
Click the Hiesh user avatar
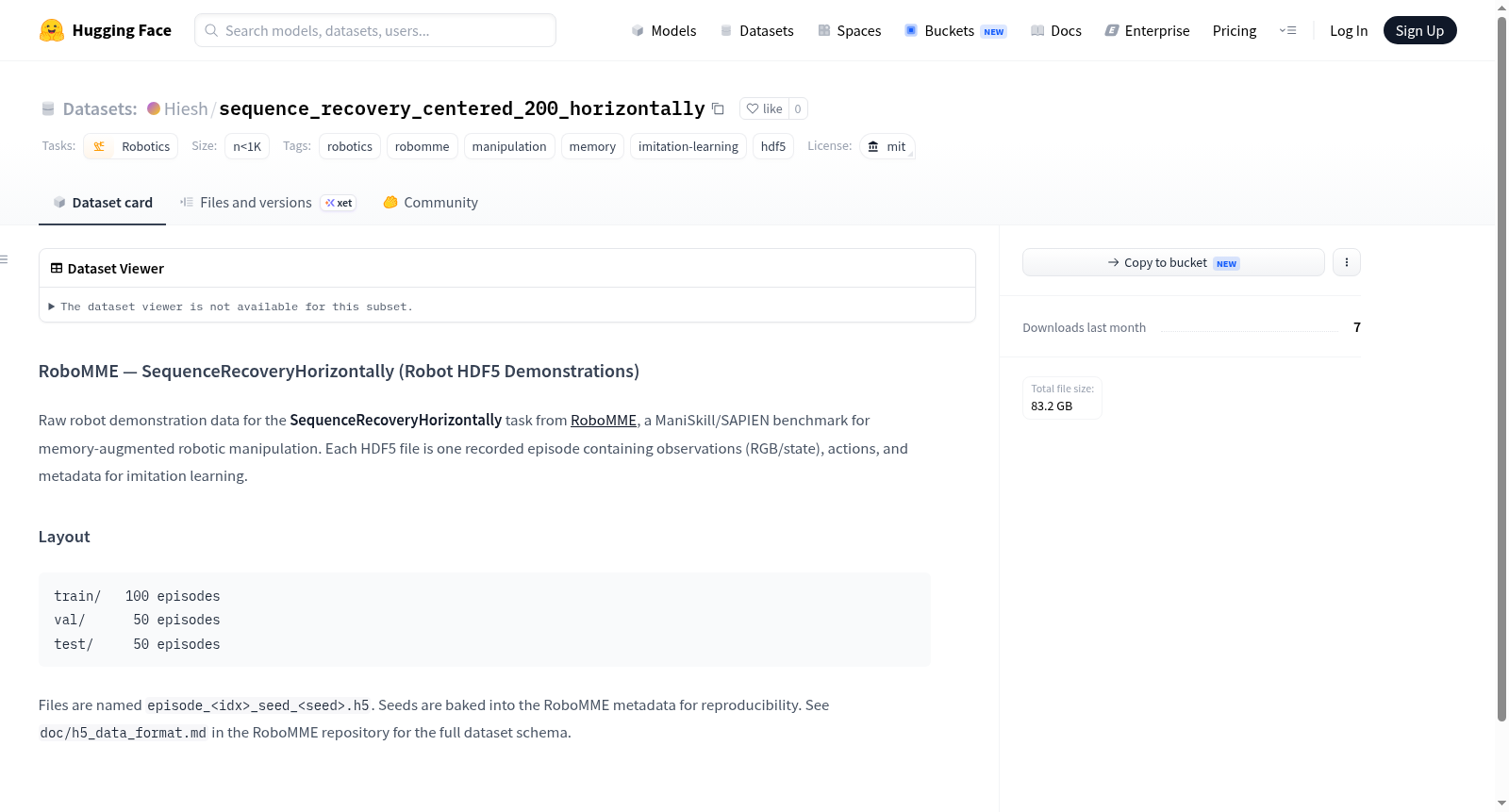[154, 108]
